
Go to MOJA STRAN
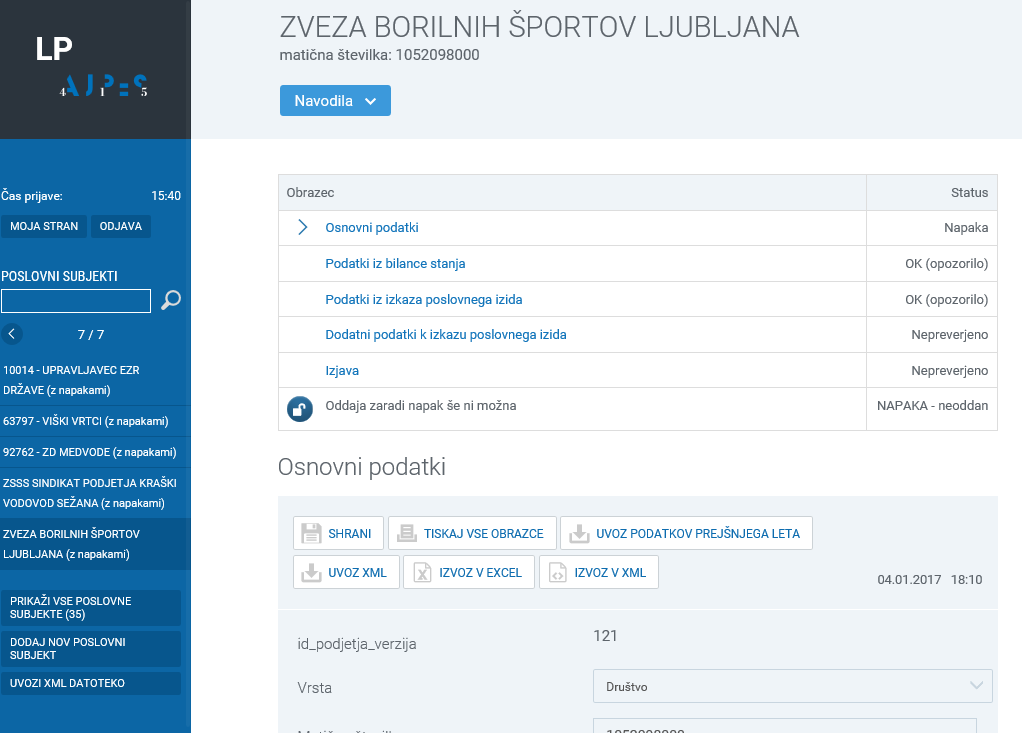pyautogui.click(x=44, y=226)
